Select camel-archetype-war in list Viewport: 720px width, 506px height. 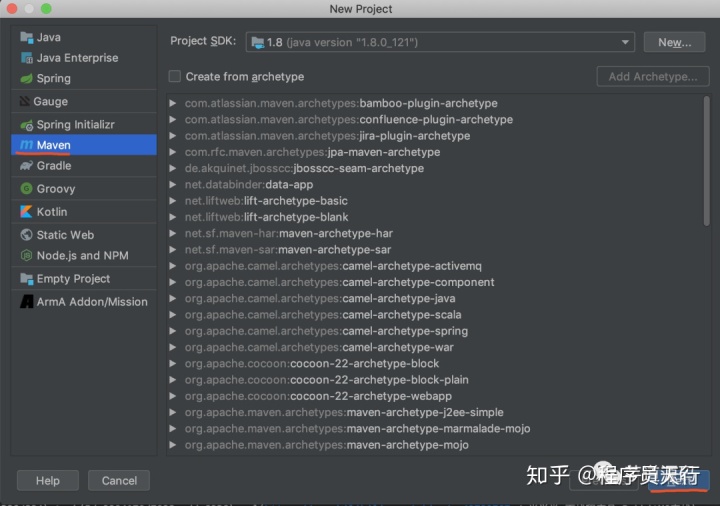[319, 348]
